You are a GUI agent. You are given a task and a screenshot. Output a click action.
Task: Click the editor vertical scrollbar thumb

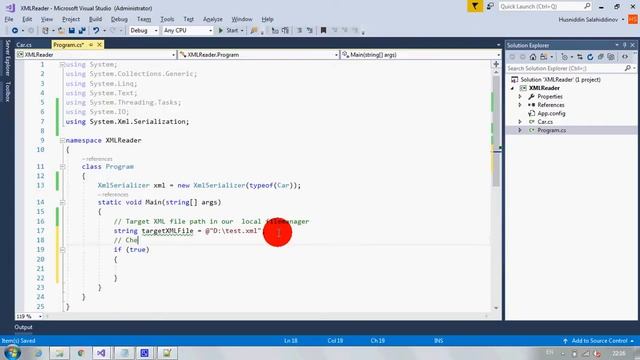click(496, 131)
